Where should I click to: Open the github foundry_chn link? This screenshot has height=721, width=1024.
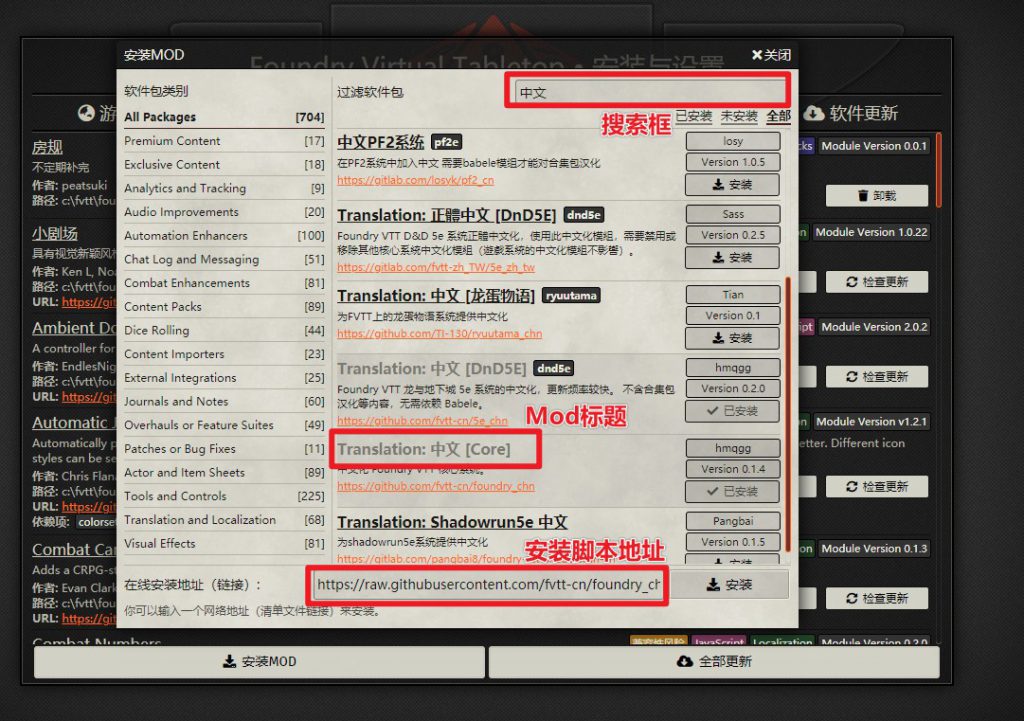pos(436,486)
